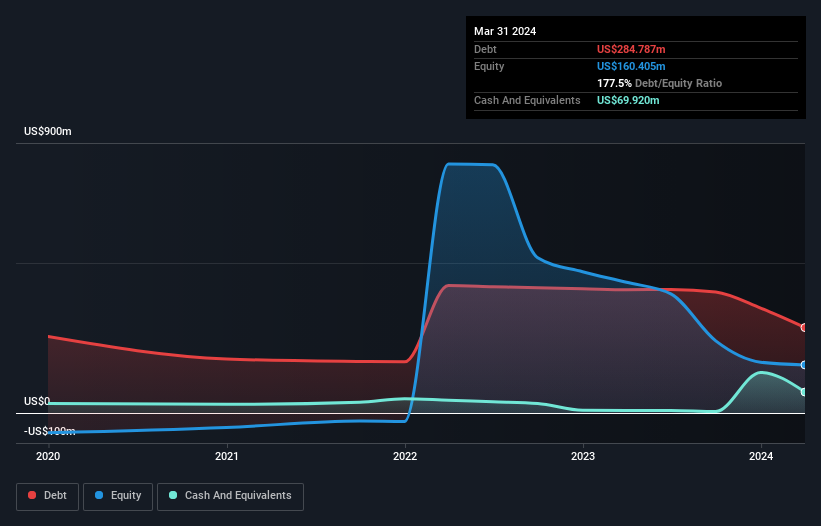
Task: Click the US$284.787m debt value
Action: click(631, 49)
